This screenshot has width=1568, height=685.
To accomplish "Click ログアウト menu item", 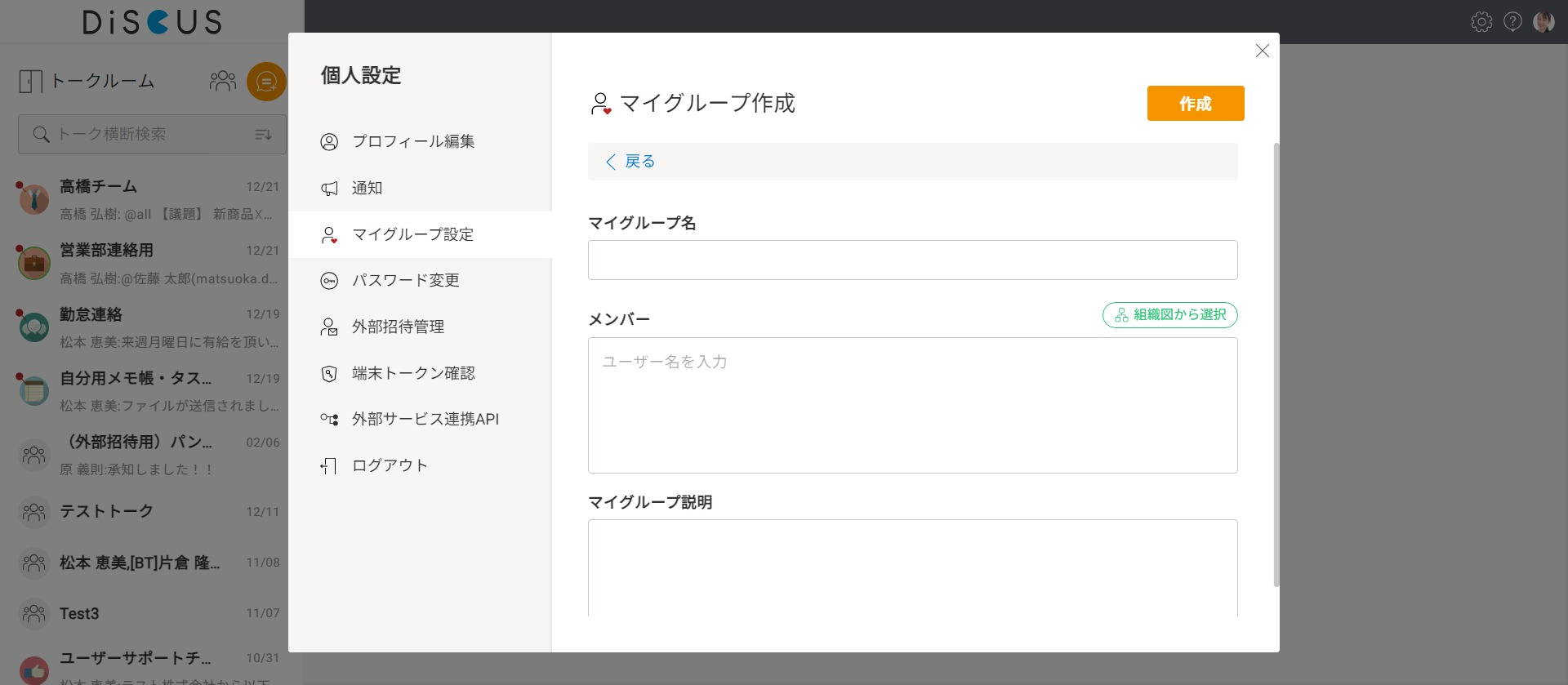I will pos(420,466).
